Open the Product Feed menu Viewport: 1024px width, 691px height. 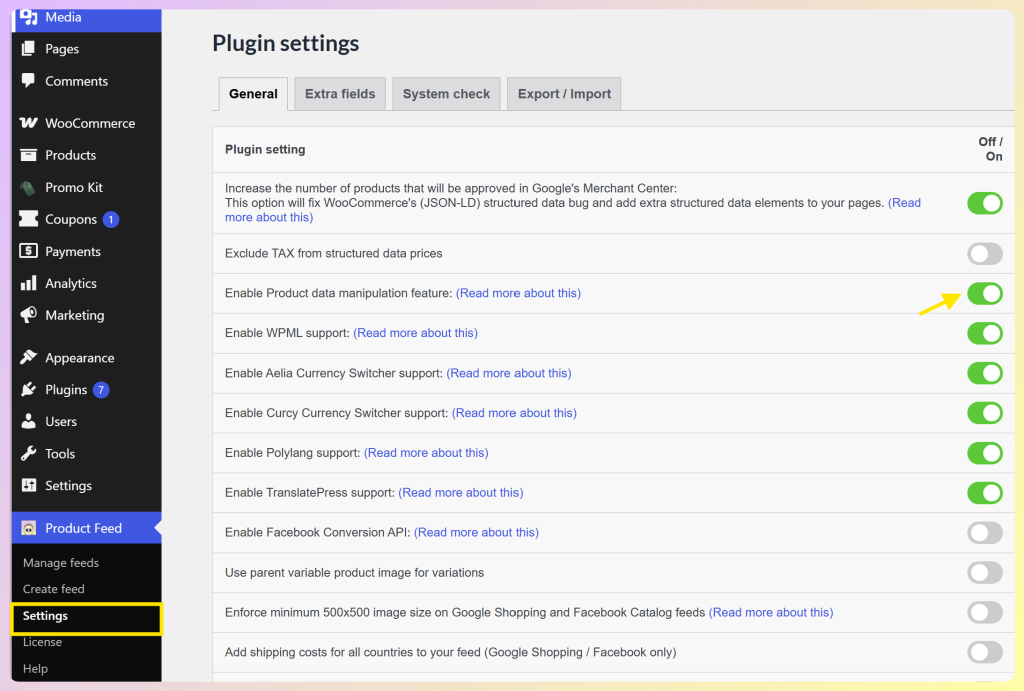(86, 528)
